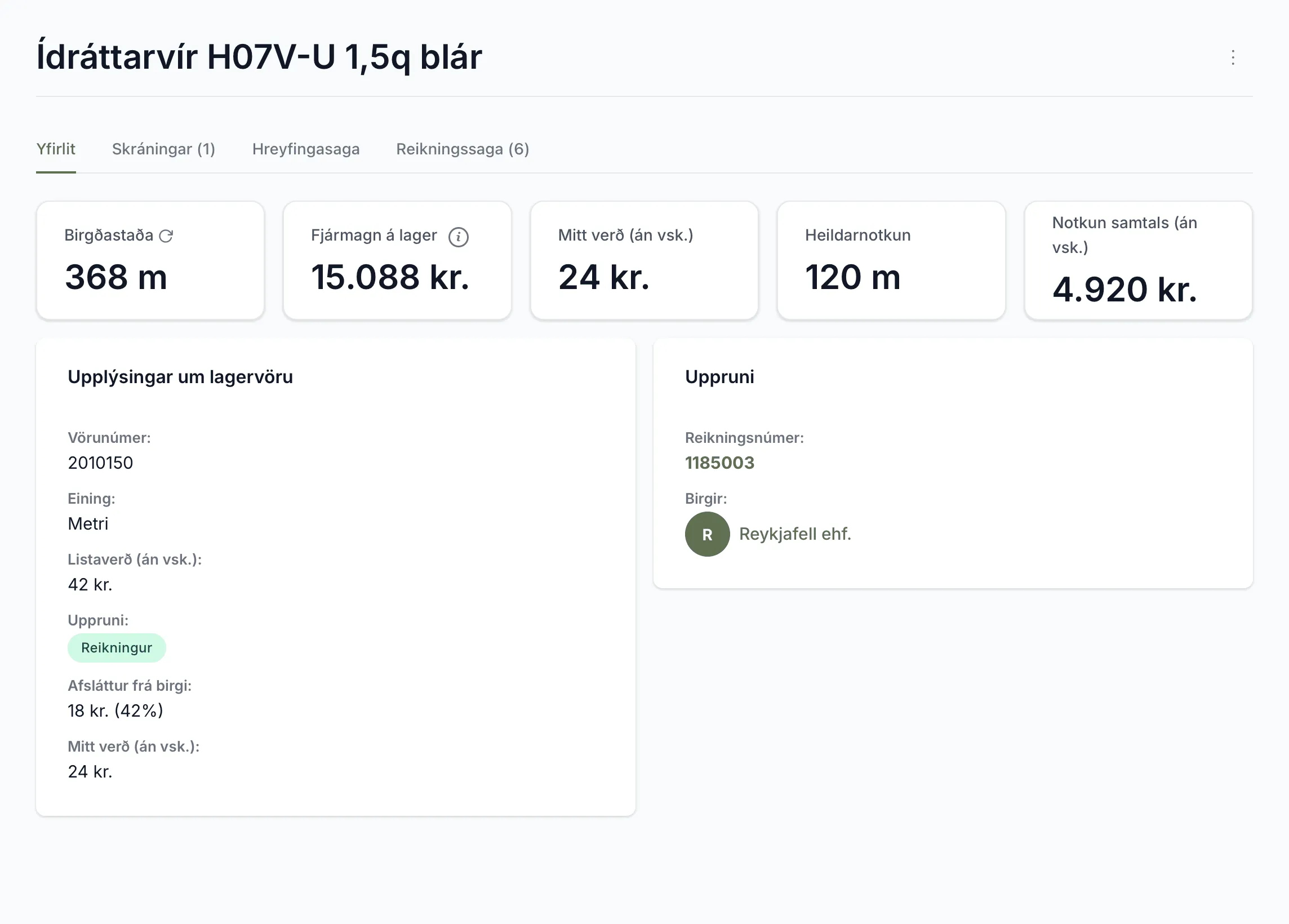Click the Heildarnotkun card label
Image resolution: width=1289 pixels, height=924 pixels.
(x=857, y=236)
